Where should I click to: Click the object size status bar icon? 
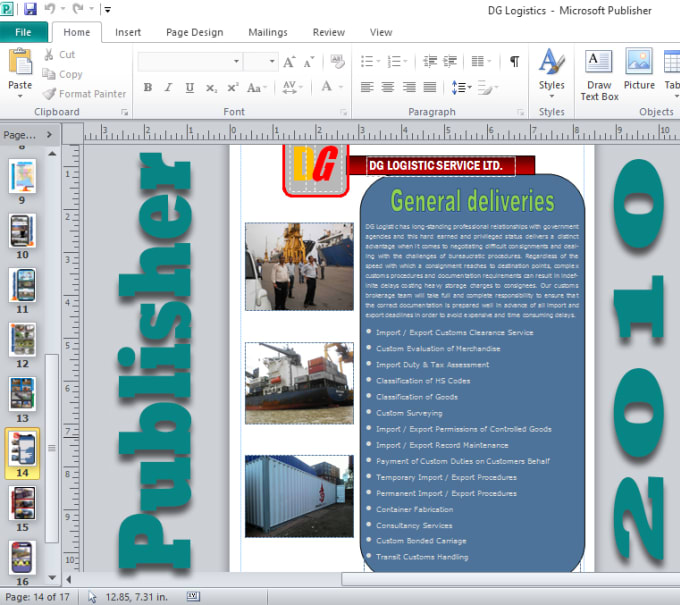(193, 596)
